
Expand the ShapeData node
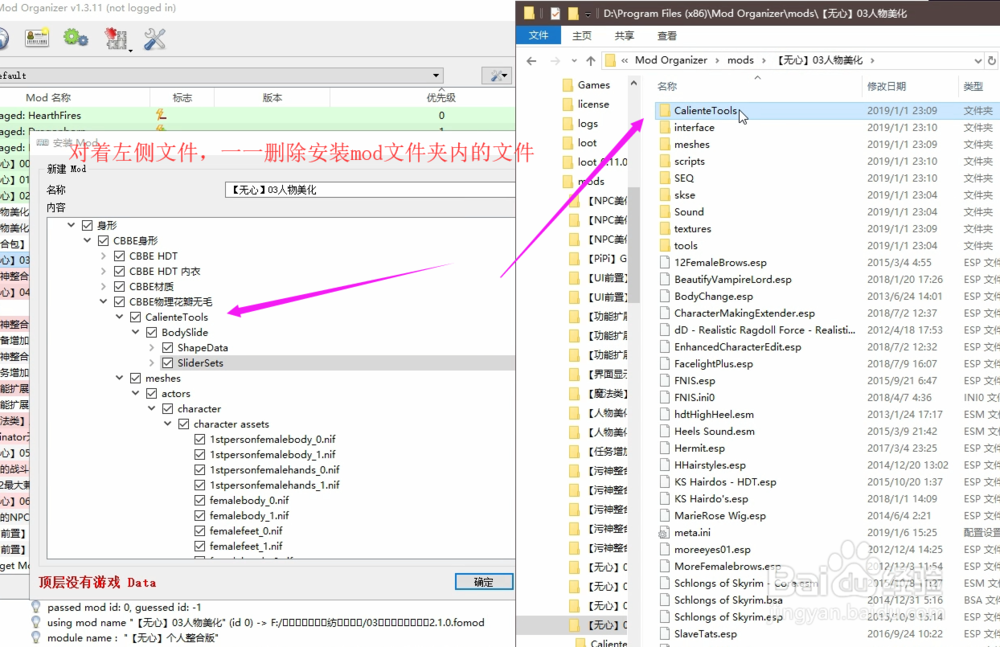coord(151,348)
